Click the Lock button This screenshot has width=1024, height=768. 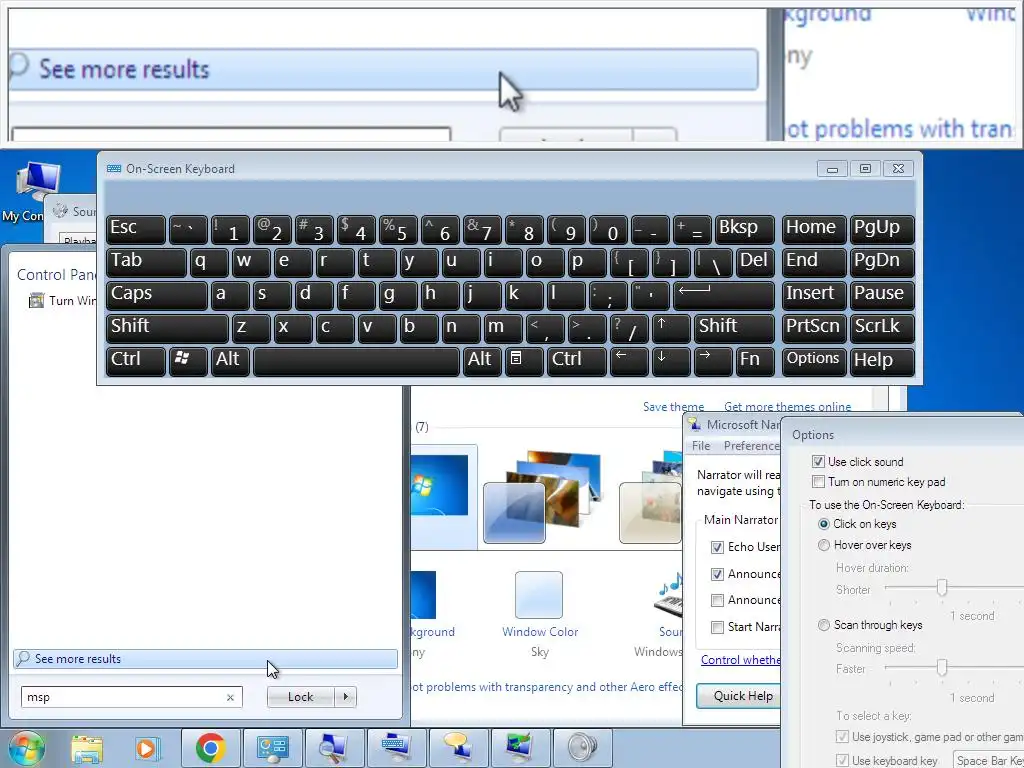point(300,697)
